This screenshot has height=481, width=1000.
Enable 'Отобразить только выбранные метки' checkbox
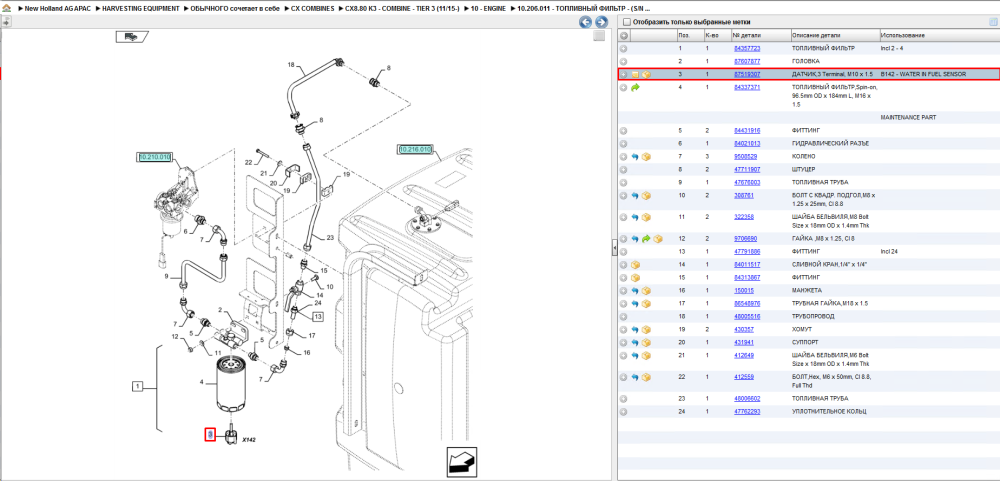[x=627, y=22]
